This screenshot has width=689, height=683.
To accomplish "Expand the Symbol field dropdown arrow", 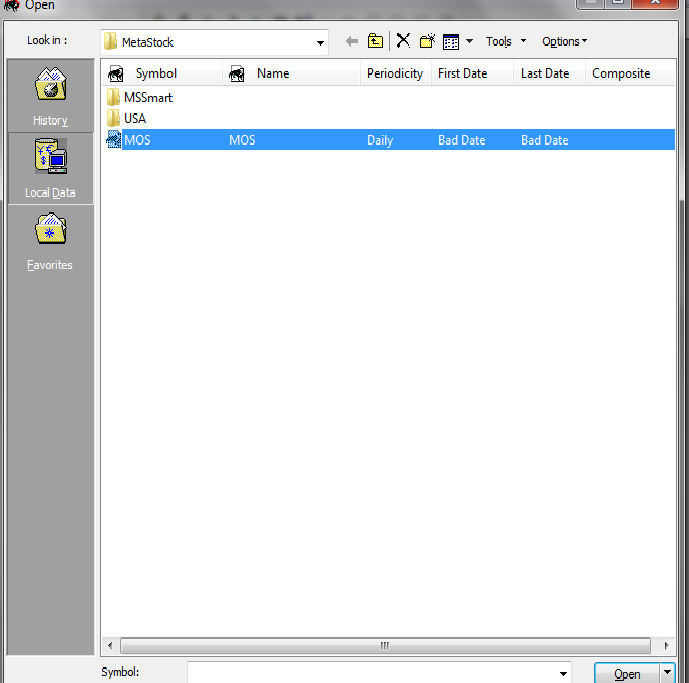I will 563,673.
